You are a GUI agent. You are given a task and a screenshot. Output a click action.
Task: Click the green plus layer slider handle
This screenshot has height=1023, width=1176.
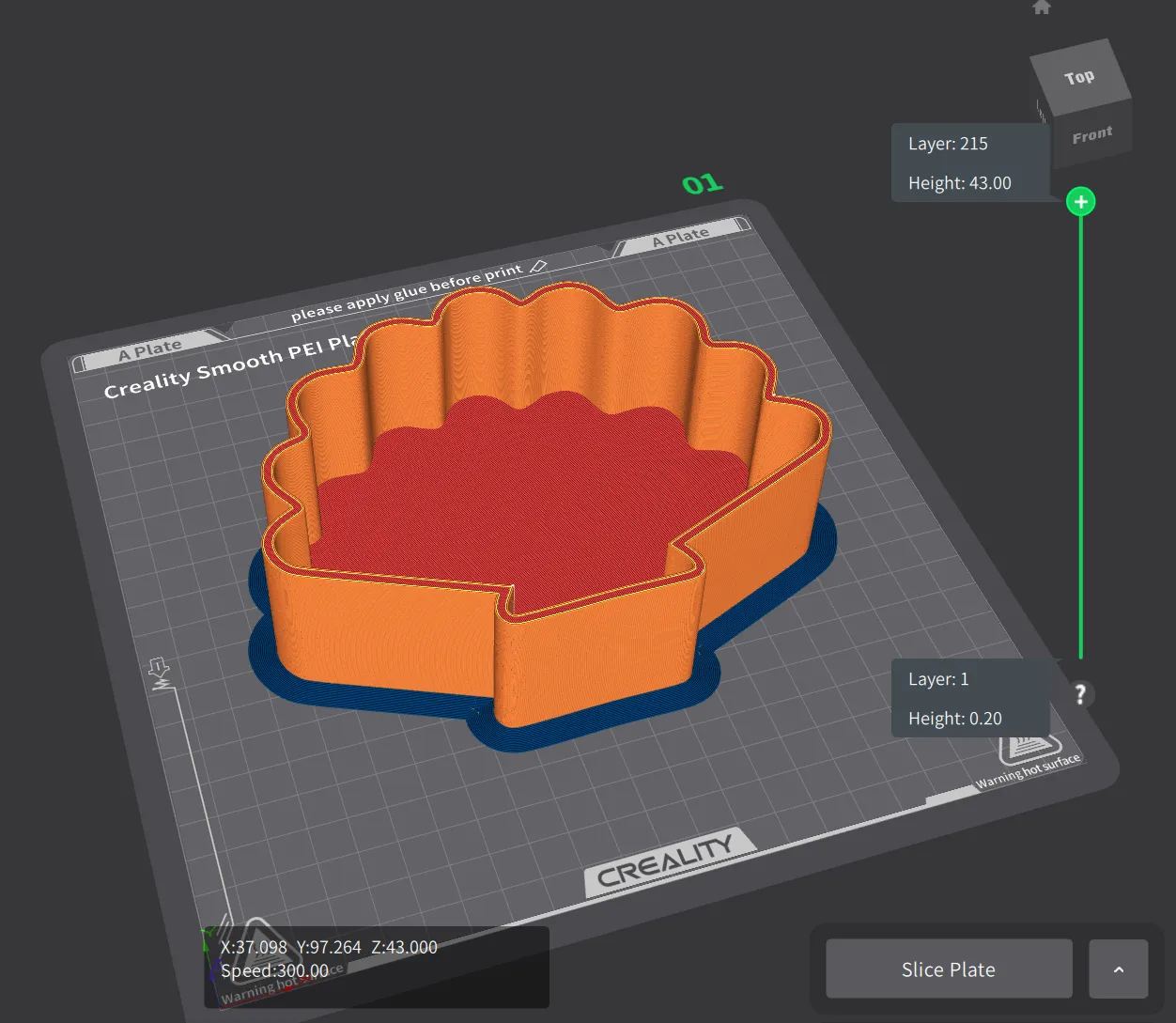point(1081,202)
